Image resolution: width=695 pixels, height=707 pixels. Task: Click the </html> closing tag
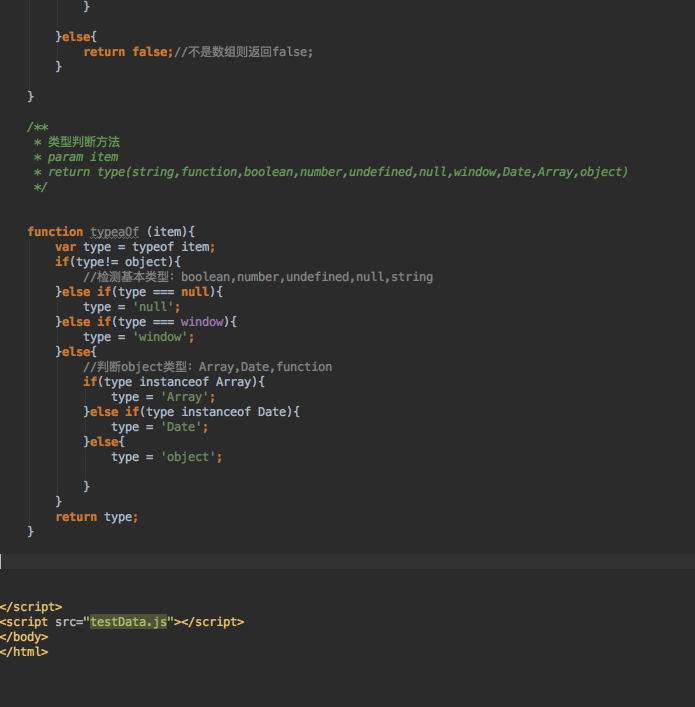coord(24,652)
